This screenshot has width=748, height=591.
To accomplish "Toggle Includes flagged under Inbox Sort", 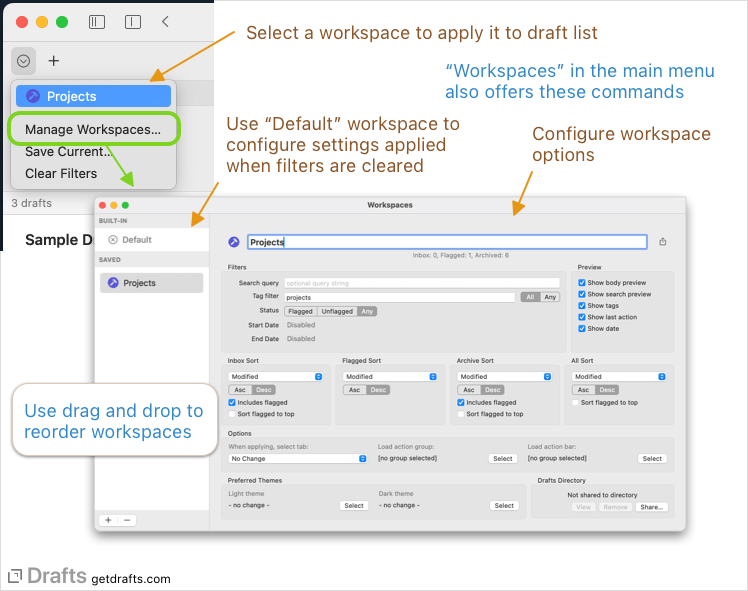I will (x=232, y=403).
